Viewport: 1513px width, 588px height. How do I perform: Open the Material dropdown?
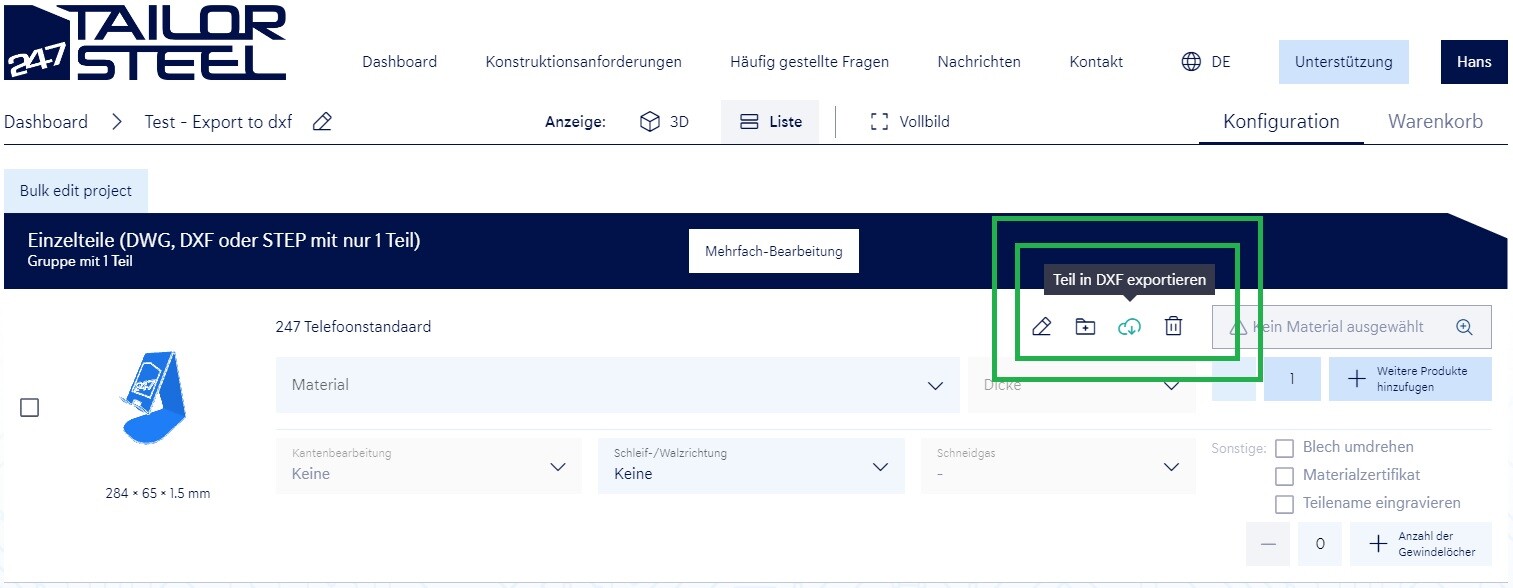(616, 385)
